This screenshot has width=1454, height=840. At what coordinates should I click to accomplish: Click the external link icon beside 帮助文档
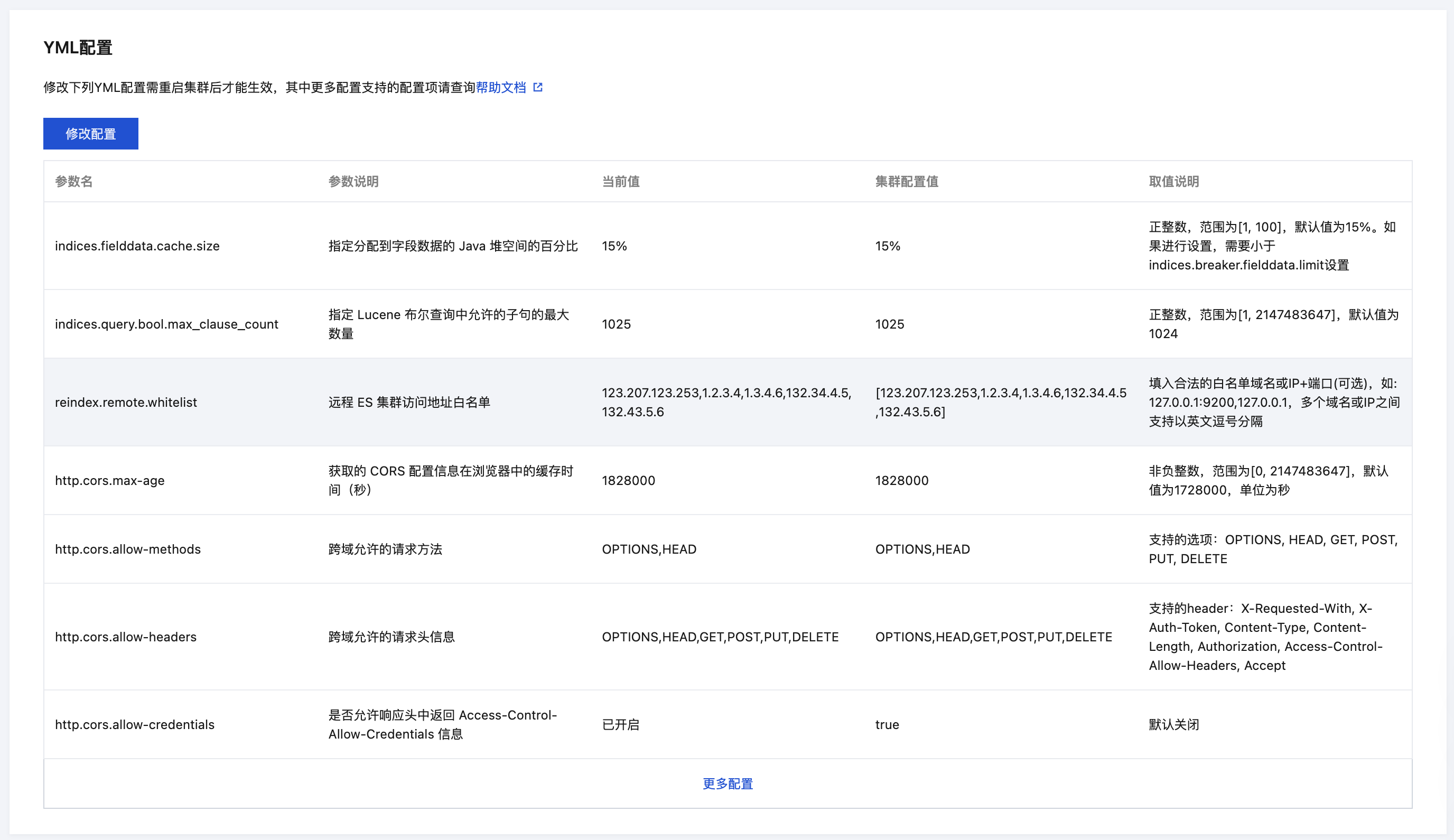(538, 87)
